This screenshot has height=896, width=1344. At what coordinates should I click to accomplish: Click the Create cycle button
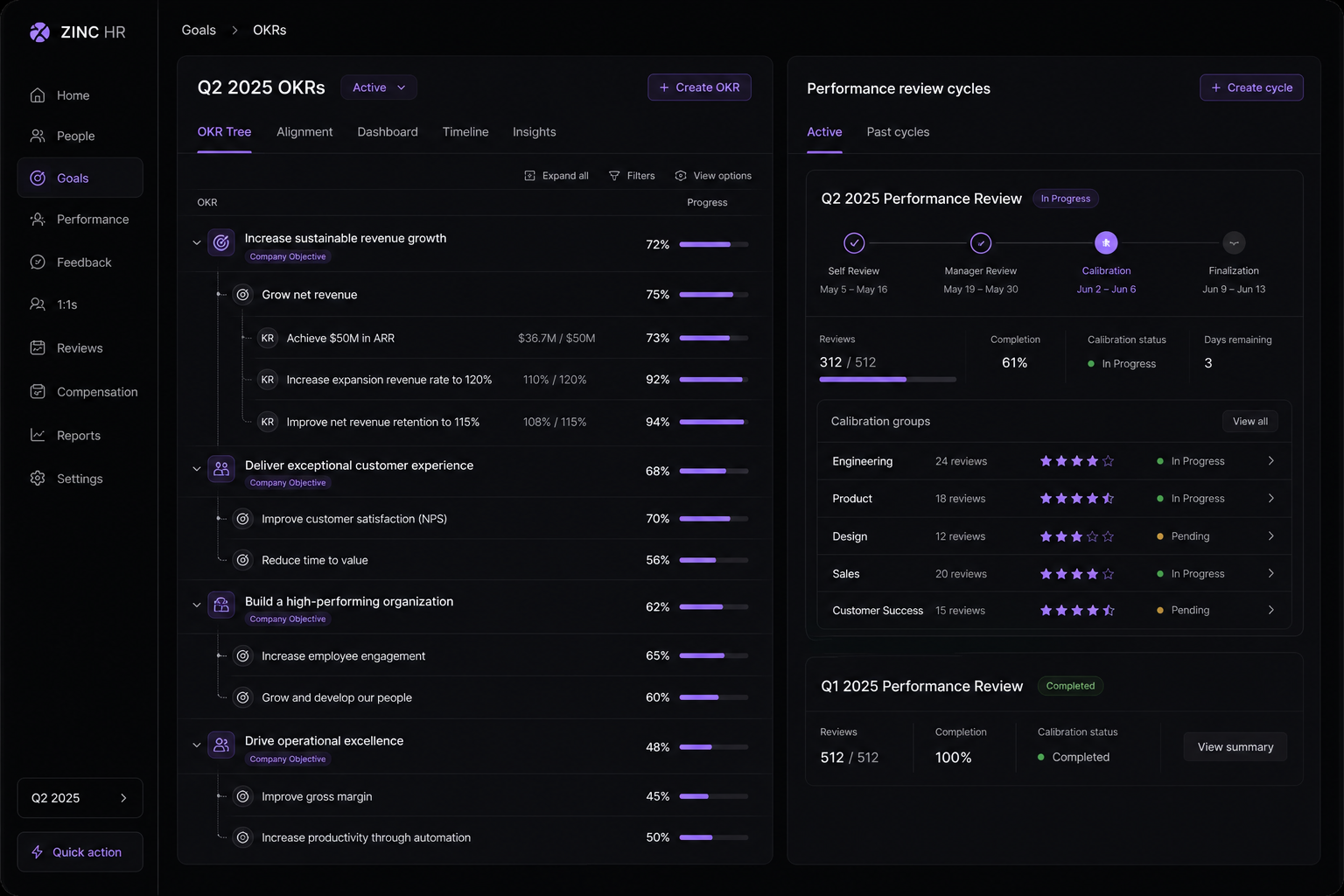pos(1251,87)
